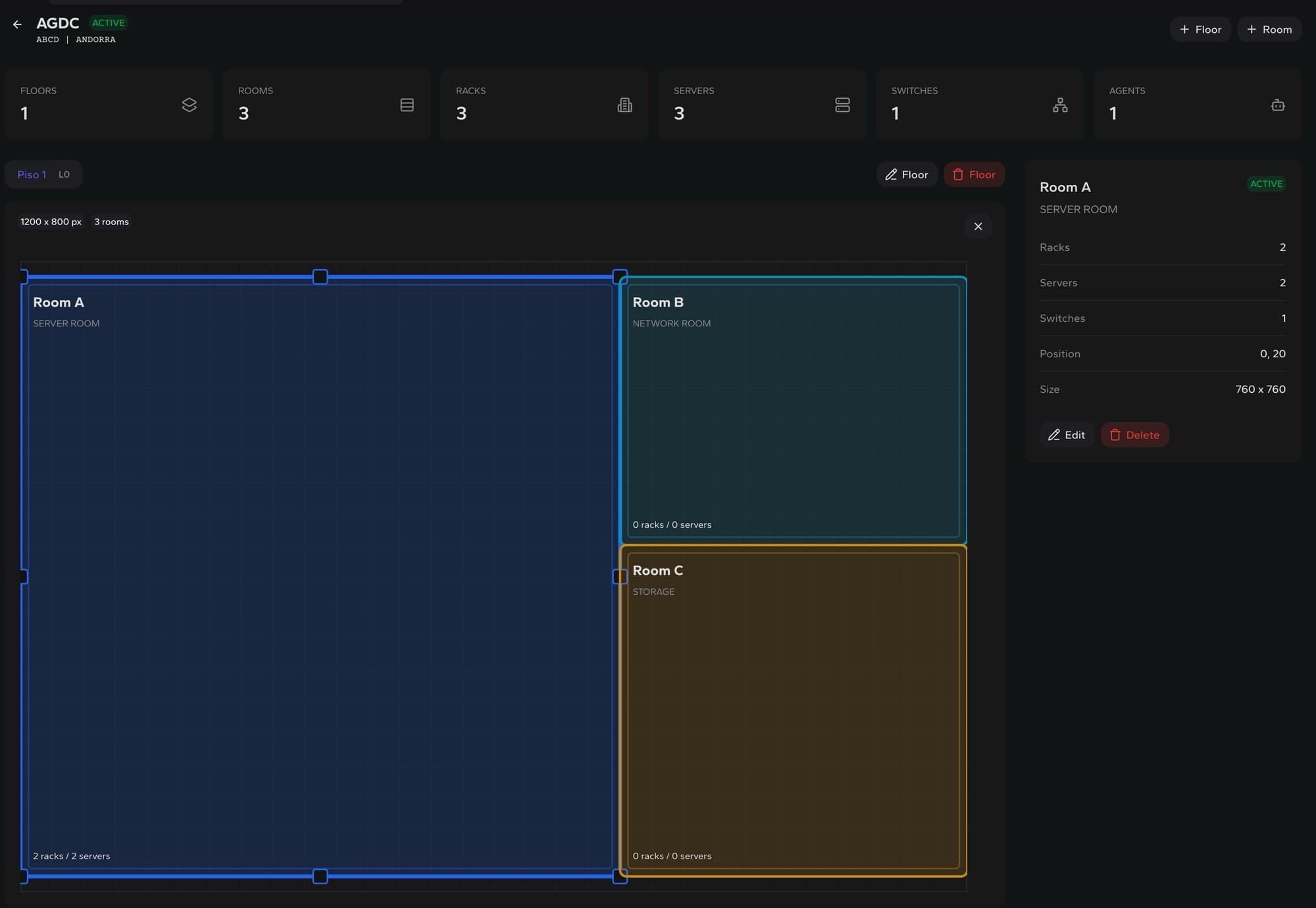Click the ACTIVE badge next to AGDC
The height and width of the screenshot is (908, 1316).
(108, 23)
